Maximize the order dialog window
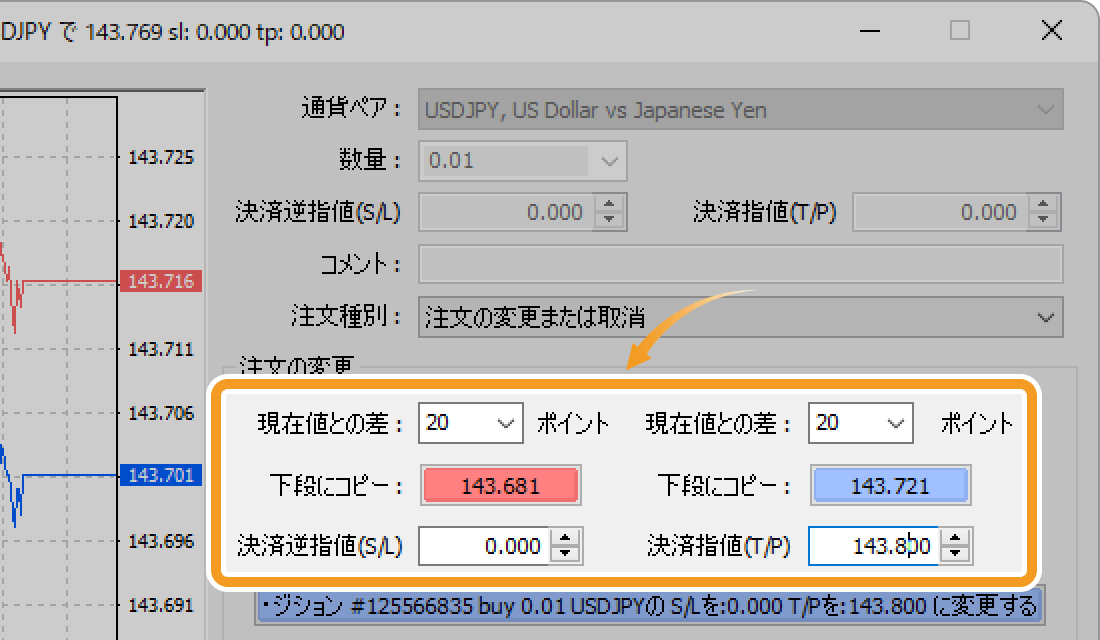The height and width of the screenshot is (640, 1100). [960, 31]
